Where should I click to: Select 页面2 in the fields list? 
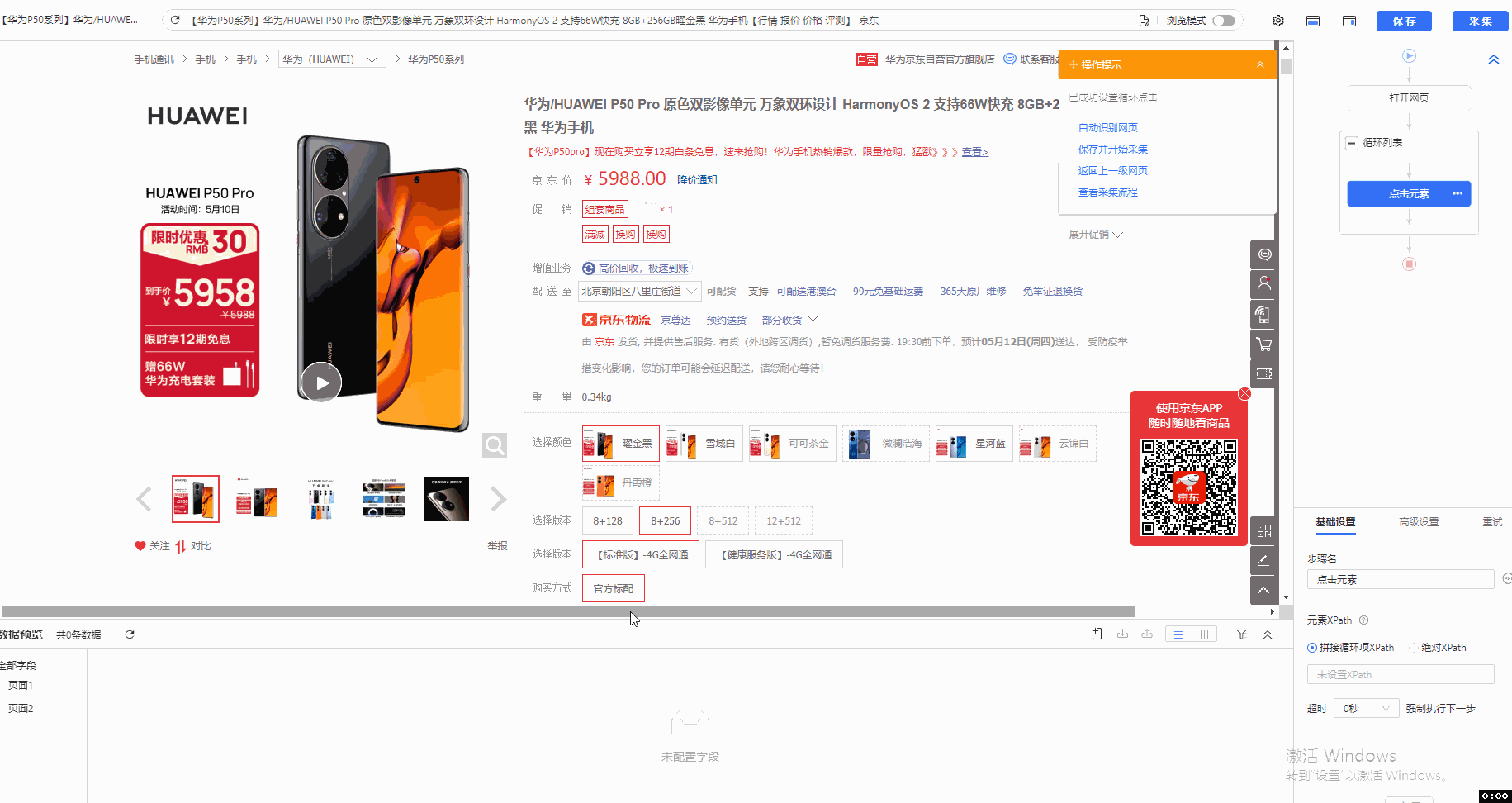click(21, 708)
